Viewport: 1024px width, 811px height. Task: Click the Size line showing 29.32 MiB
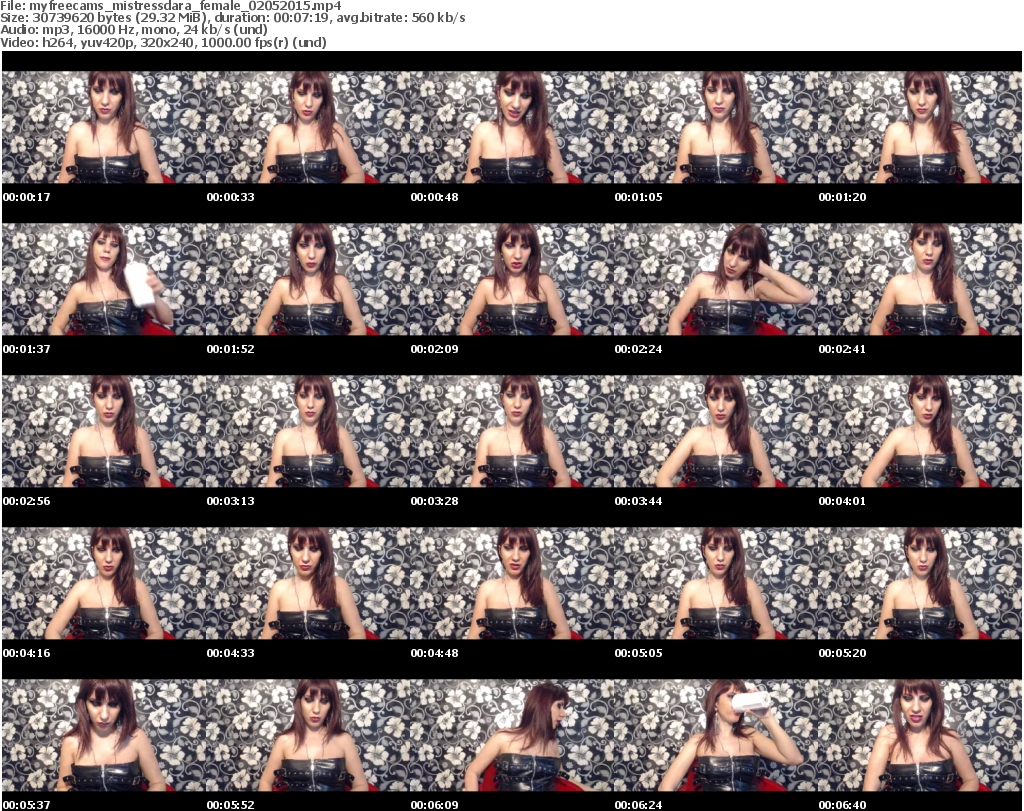point(232,18)
